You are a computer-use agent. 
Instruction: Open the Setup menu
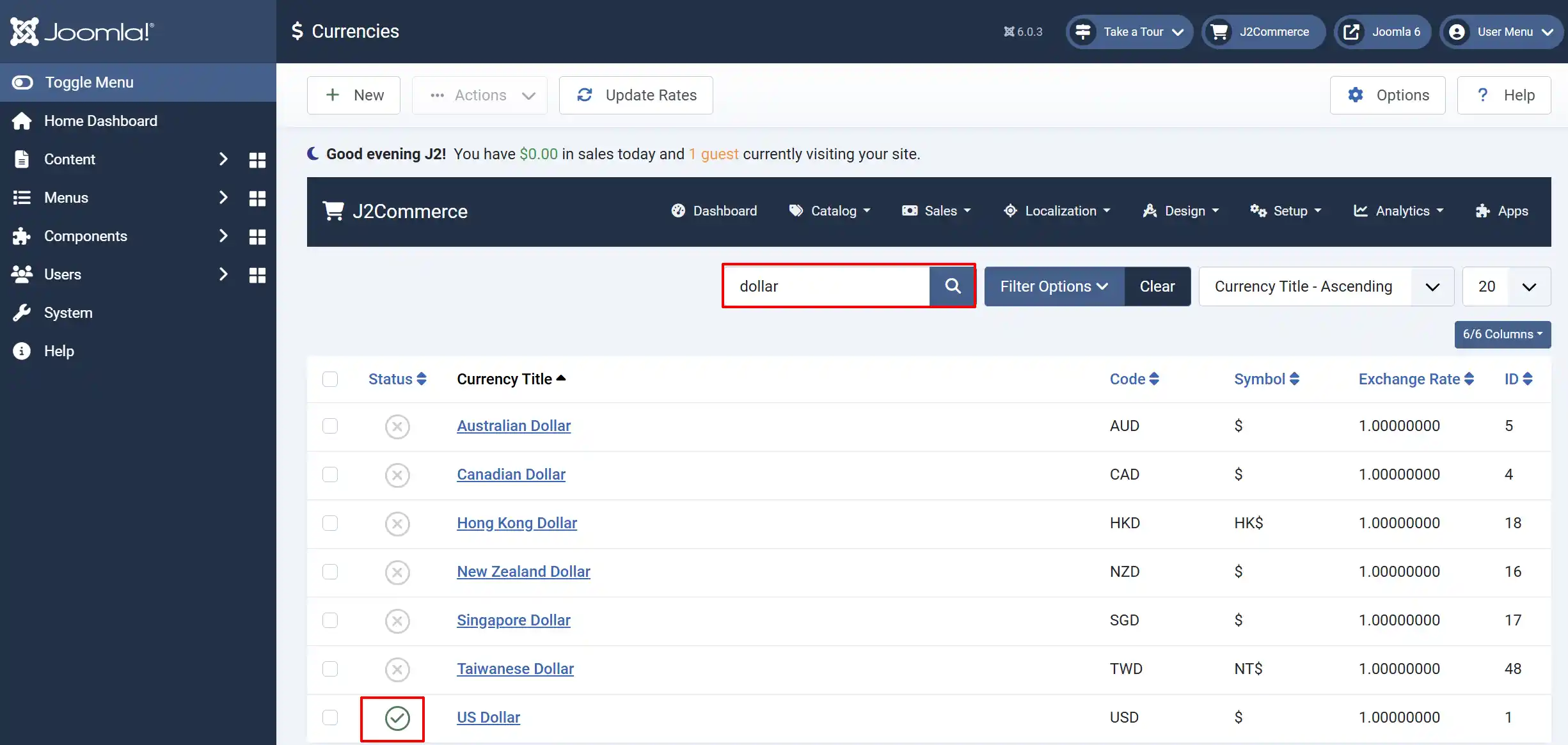point(1286,211)
